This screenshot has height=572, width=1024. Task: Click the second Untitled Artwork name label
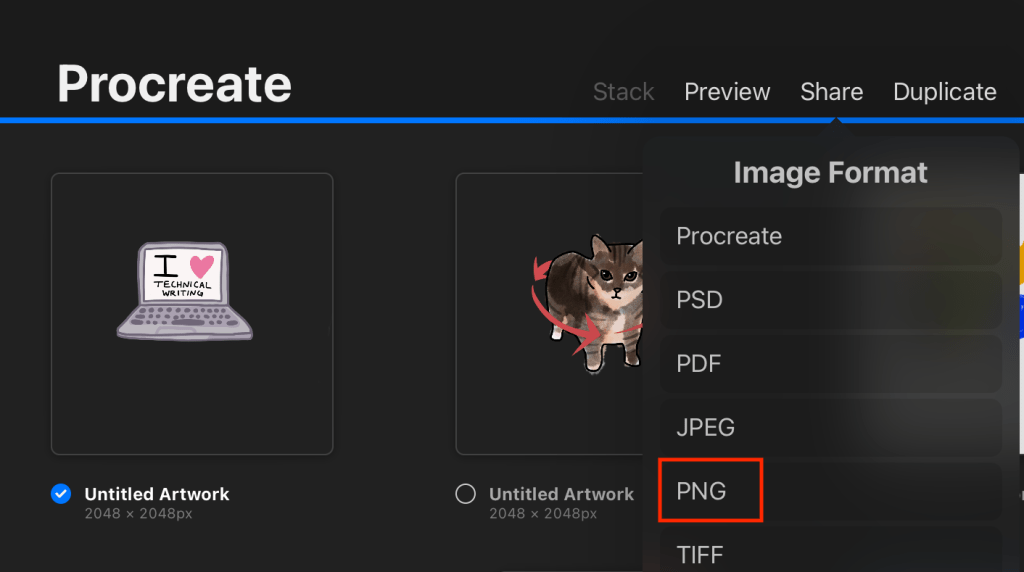click(x=561, y=494)
